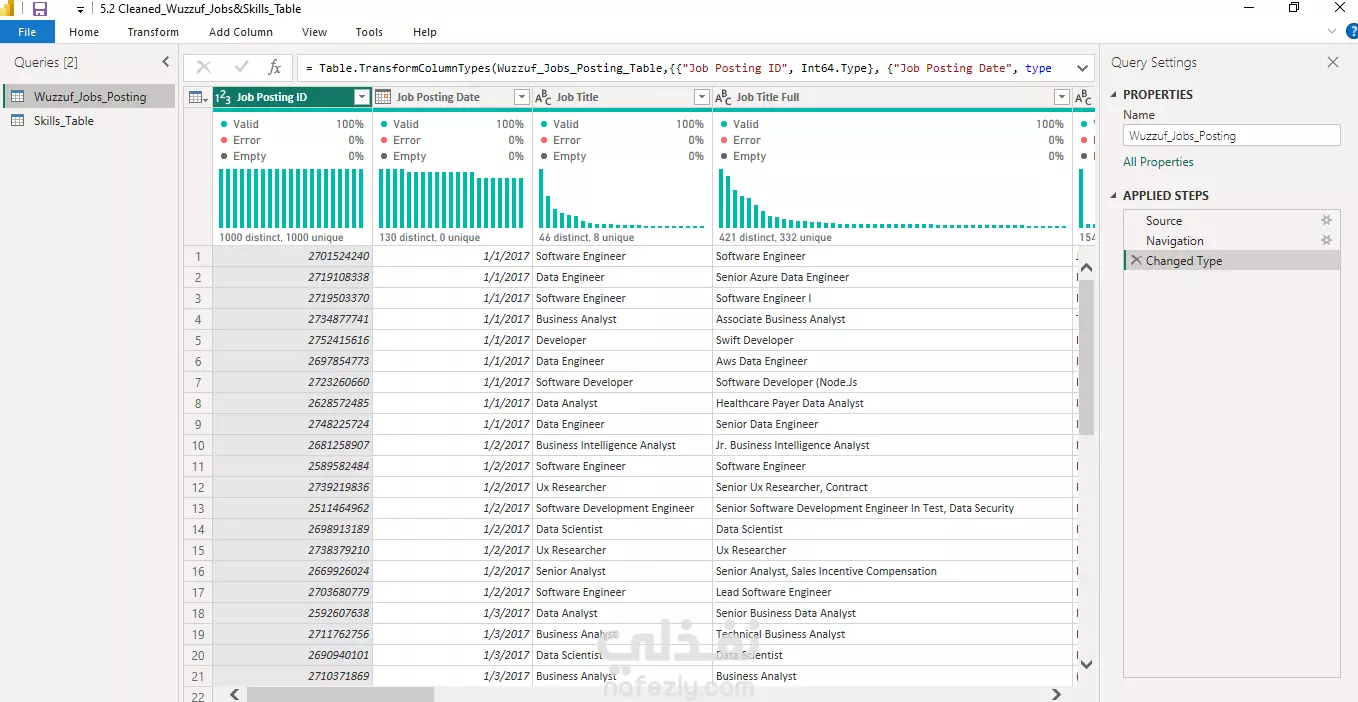Click the ABC type icon of Job Title column
This screenshot has height=702, width=1358.
[x=543, y=97]
